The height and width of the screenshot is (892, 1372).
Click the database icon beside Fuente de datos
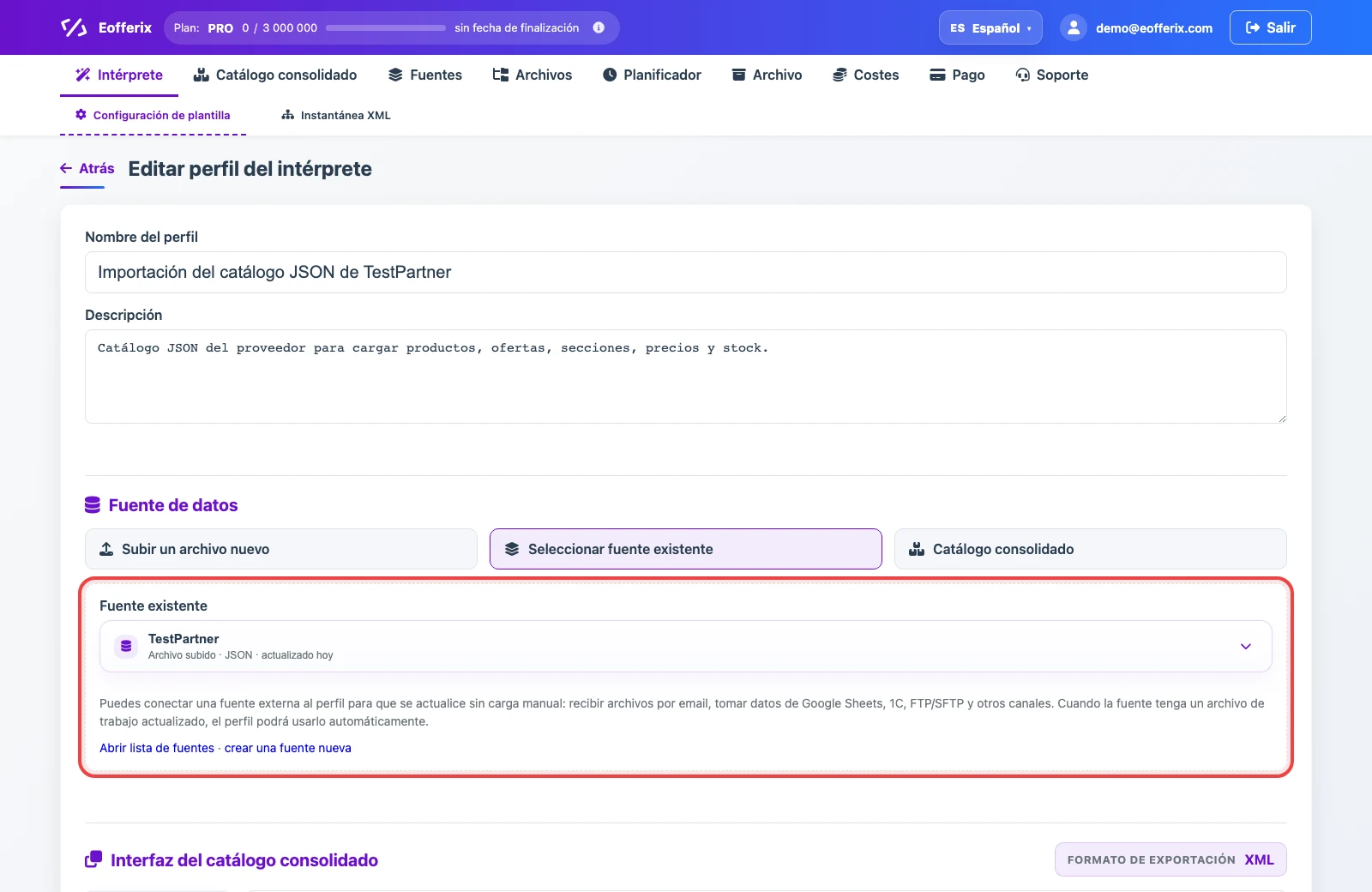(93, 505)
